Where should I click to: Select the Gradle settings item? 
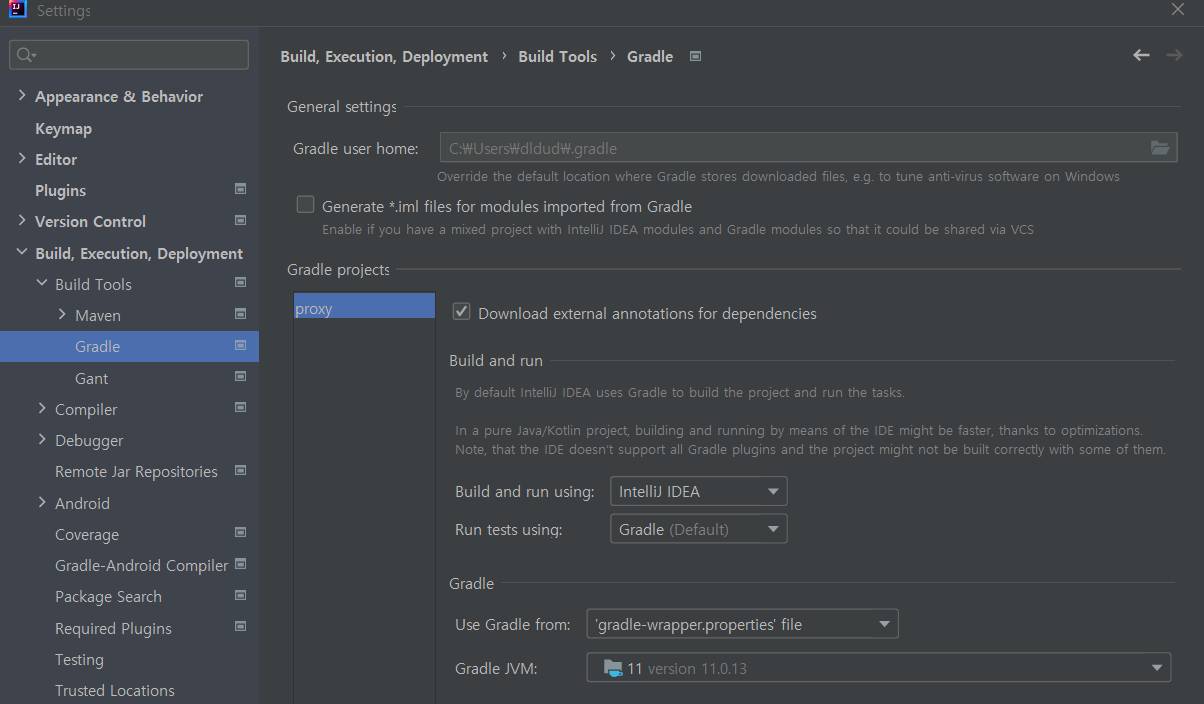coord(129,346)
